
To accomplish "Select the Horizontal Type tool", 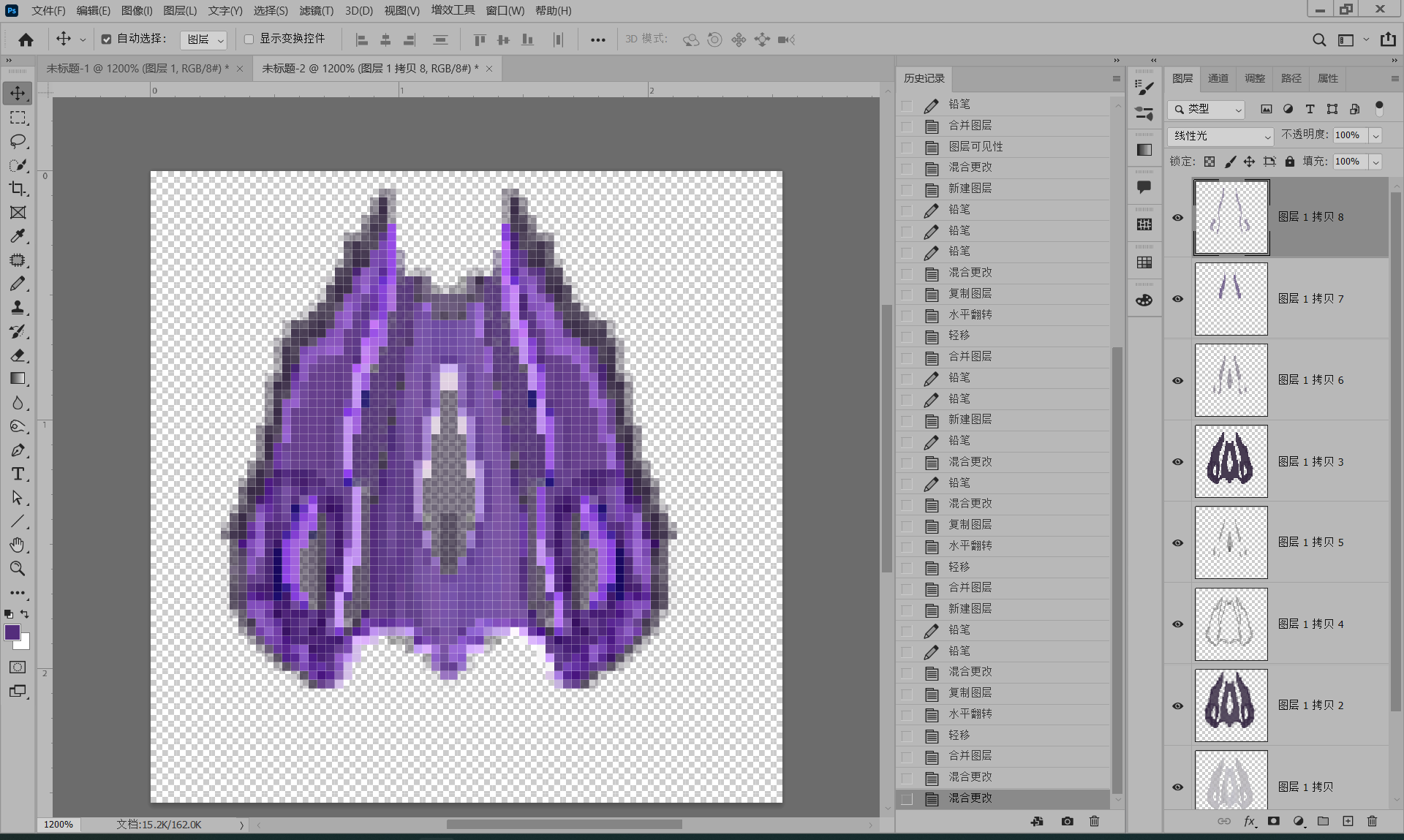I will 18,474.
